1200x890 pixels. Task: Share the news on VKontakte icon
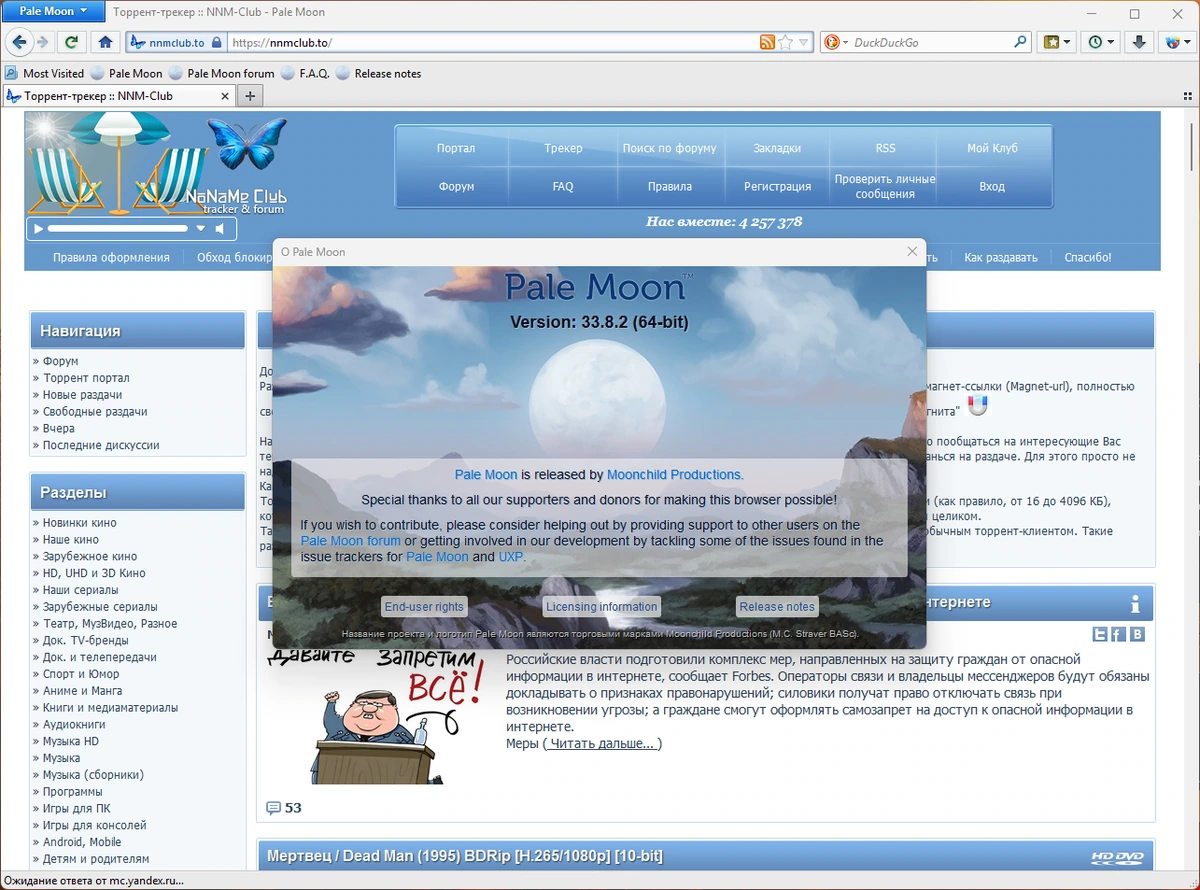pos(1137,634)
